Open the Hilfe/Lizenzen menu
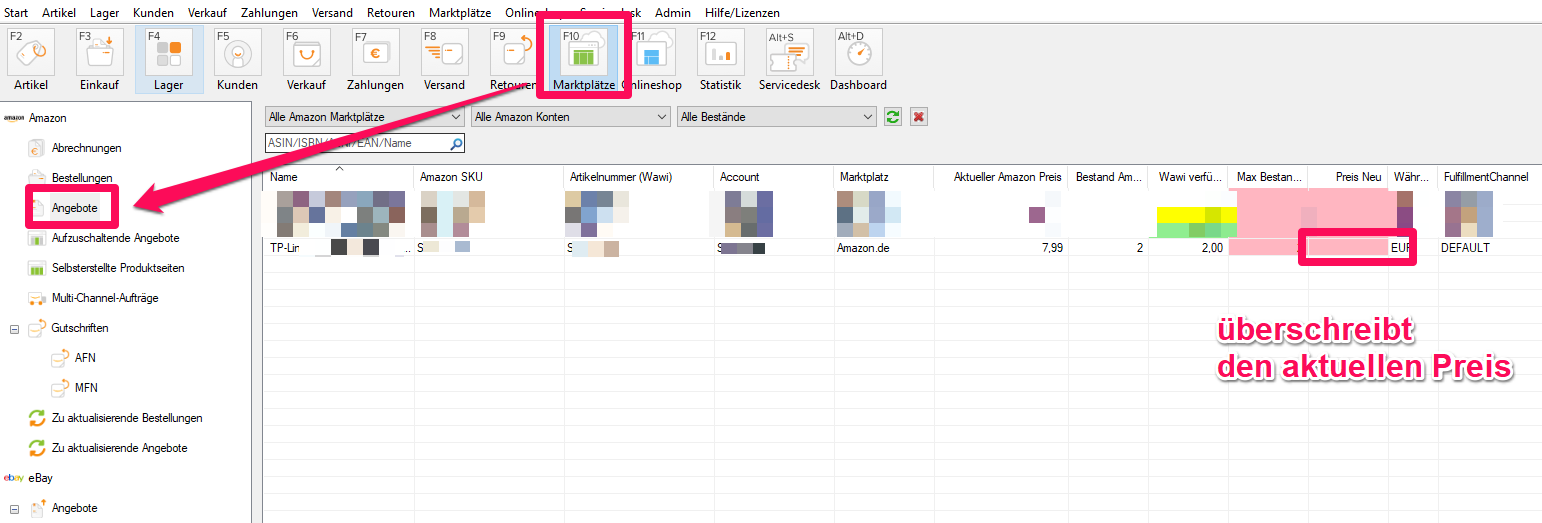1542x523 pixels. 741,13
